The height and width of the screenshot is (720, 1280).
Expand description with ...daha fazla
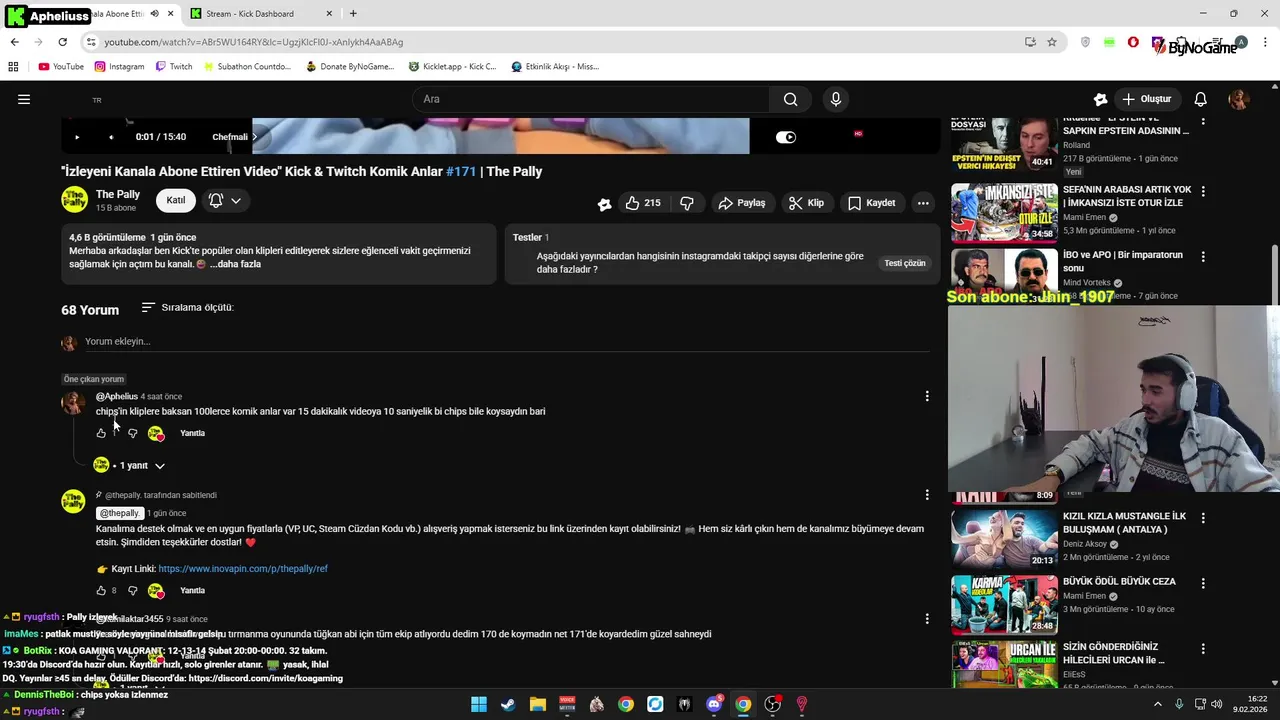[236, 264]
